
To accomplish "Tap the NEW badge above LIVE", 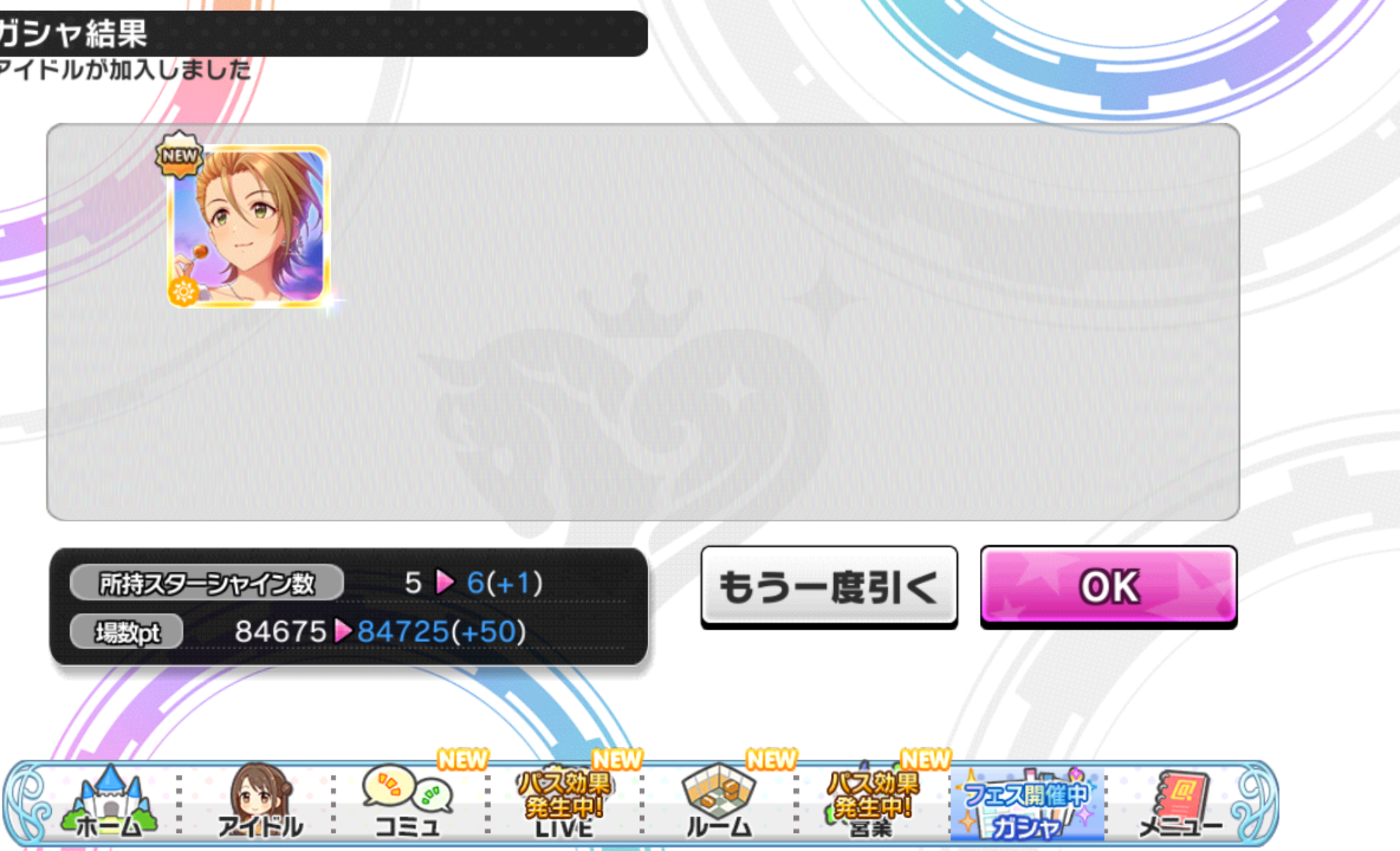I will [617, 759].
